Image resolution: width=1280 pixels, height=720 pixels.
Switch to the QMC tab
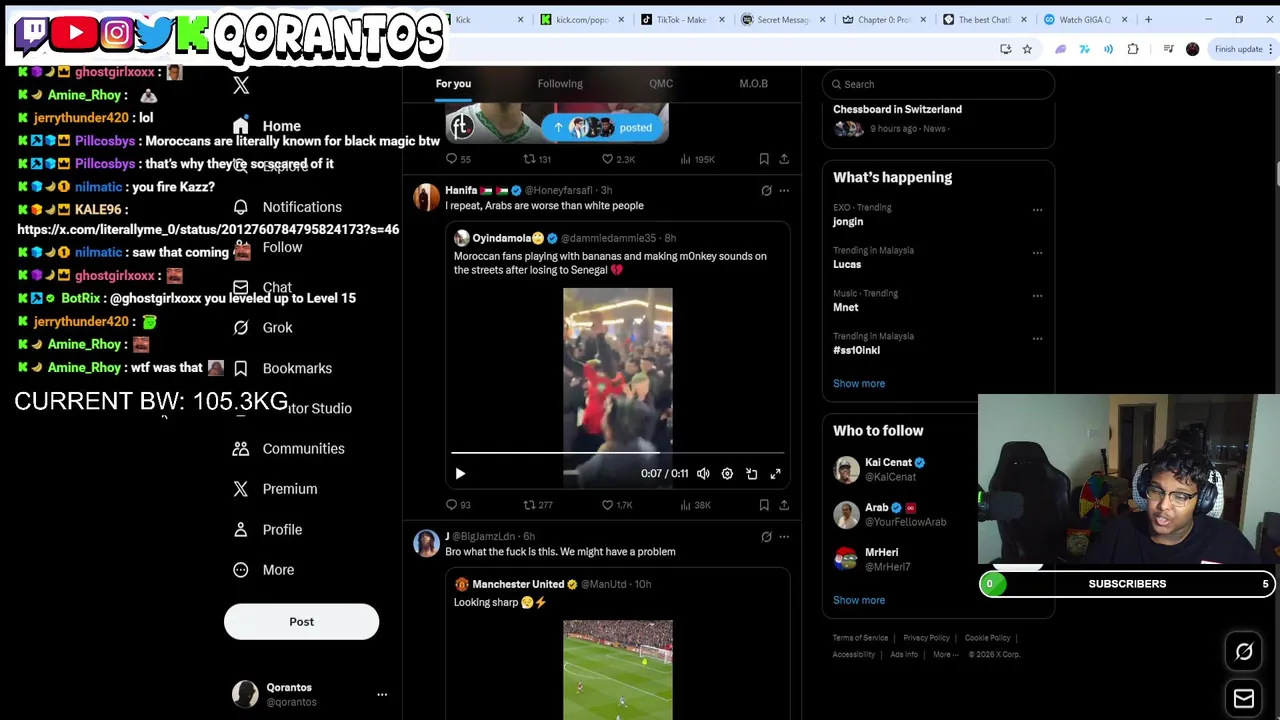(661, 84)
